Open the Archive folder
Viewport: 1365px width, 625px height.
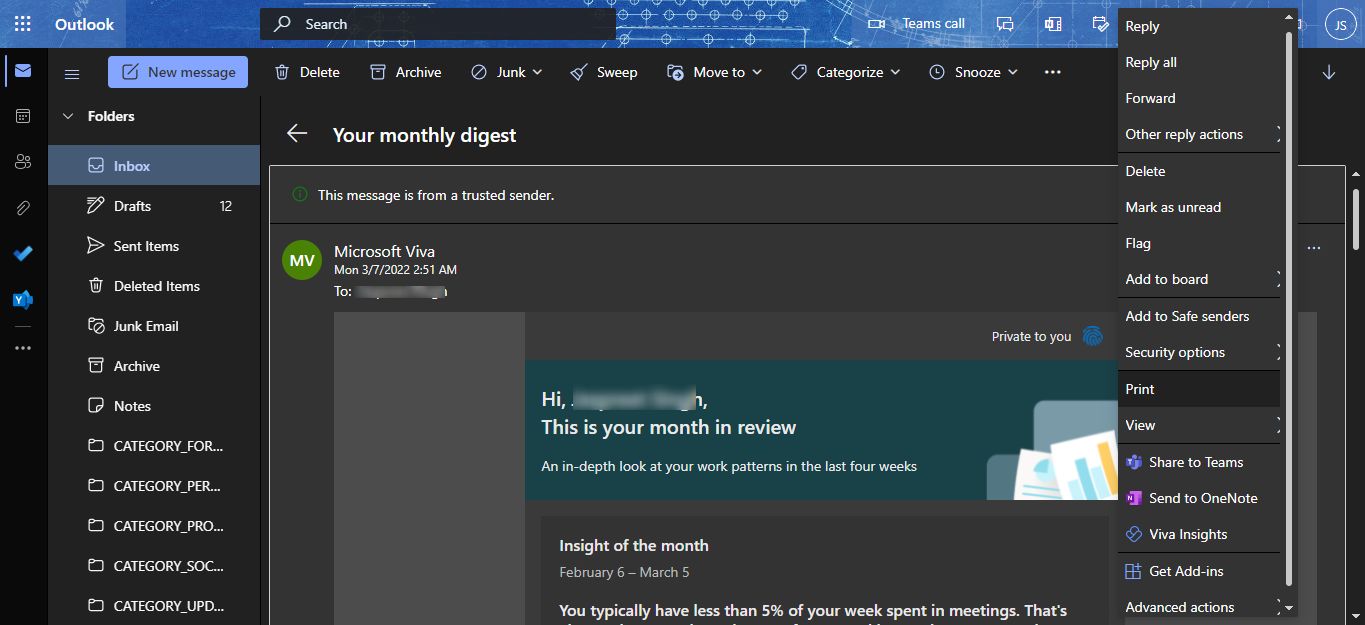[154, 366]
